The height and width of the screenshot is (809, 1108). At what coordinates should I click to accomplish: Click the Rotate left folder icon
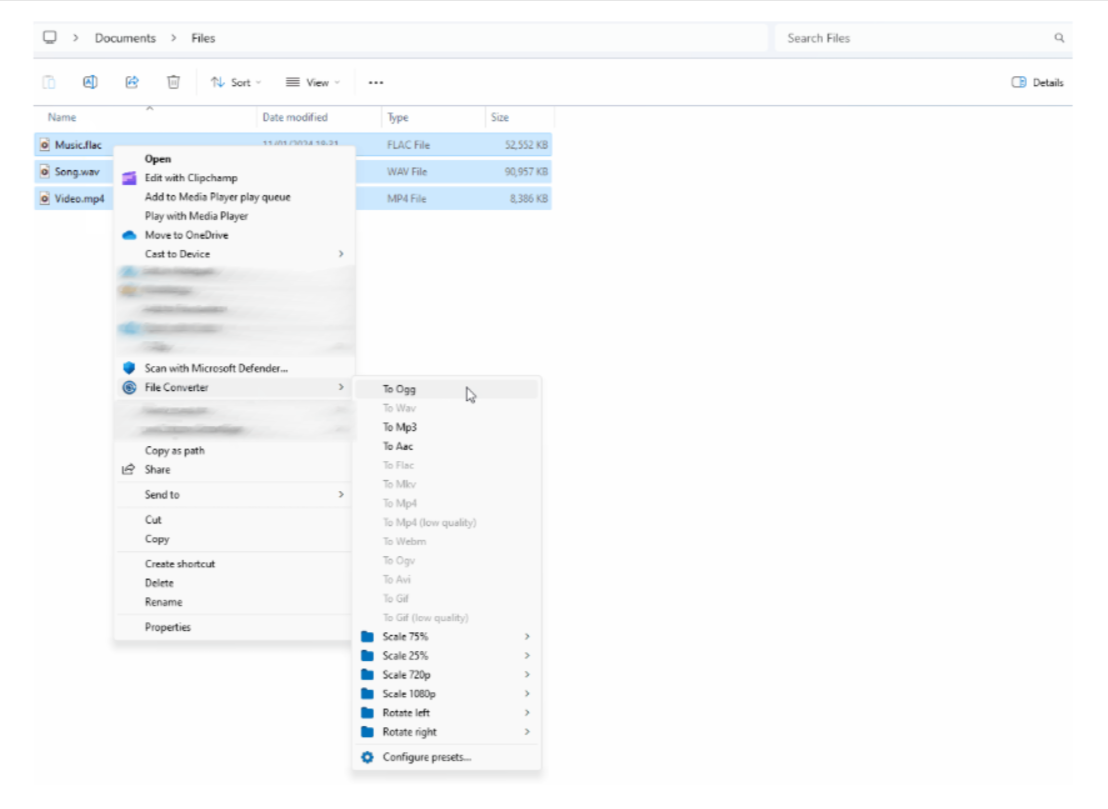coord(367,713)
